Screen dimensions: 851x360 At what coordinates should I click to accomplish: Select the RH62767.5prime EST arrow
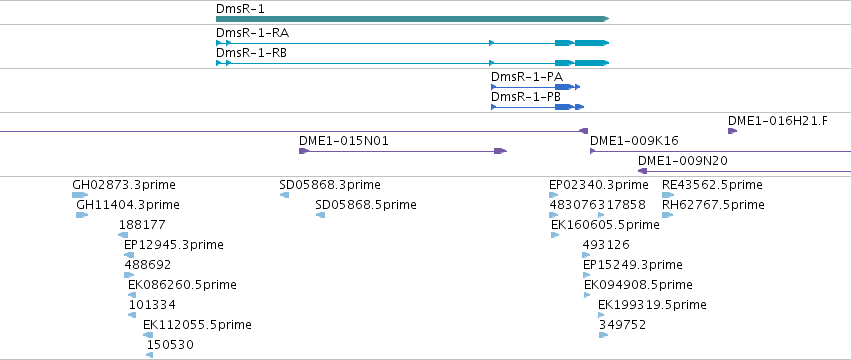668,215
